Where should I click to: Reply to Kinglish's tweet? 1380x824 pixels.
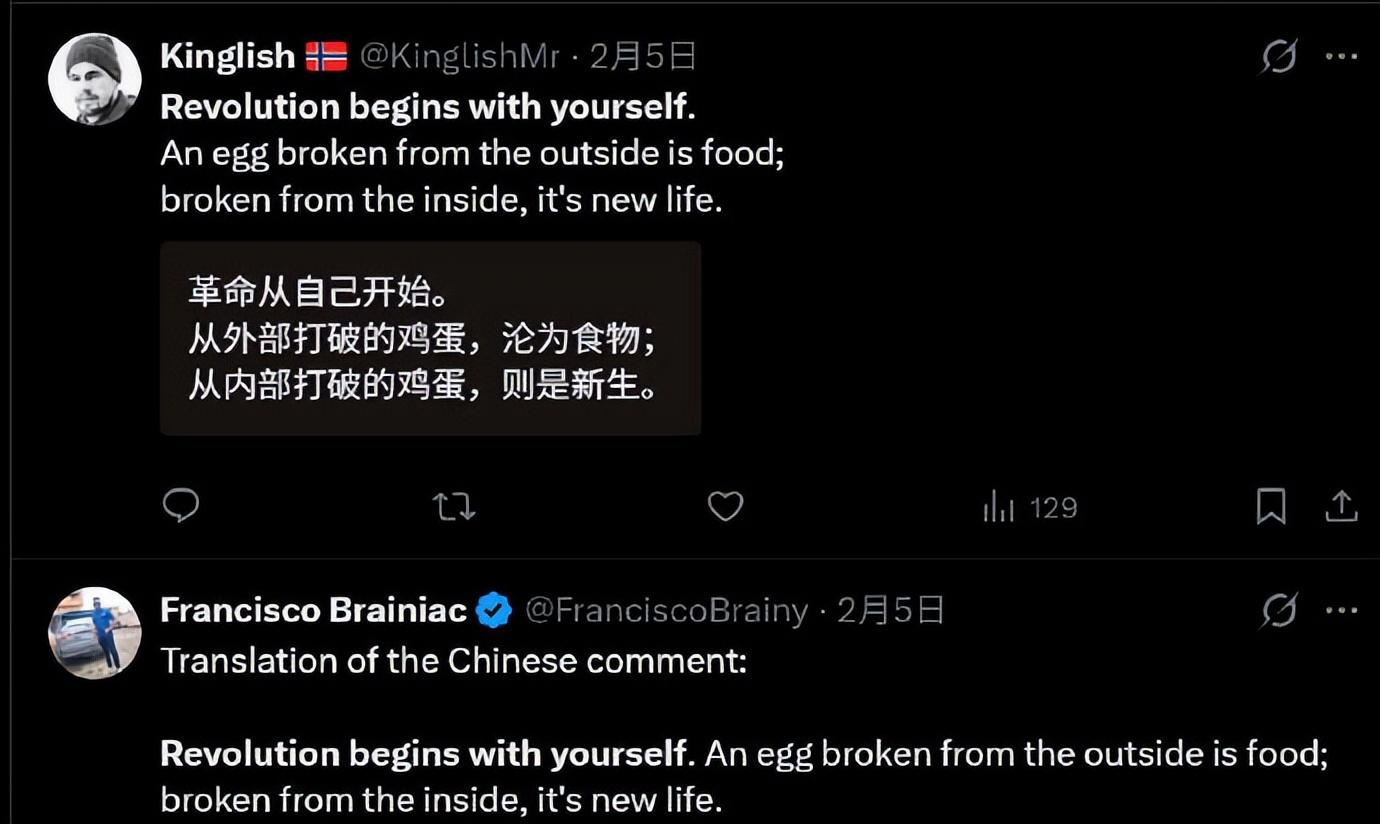pos(181,506)
